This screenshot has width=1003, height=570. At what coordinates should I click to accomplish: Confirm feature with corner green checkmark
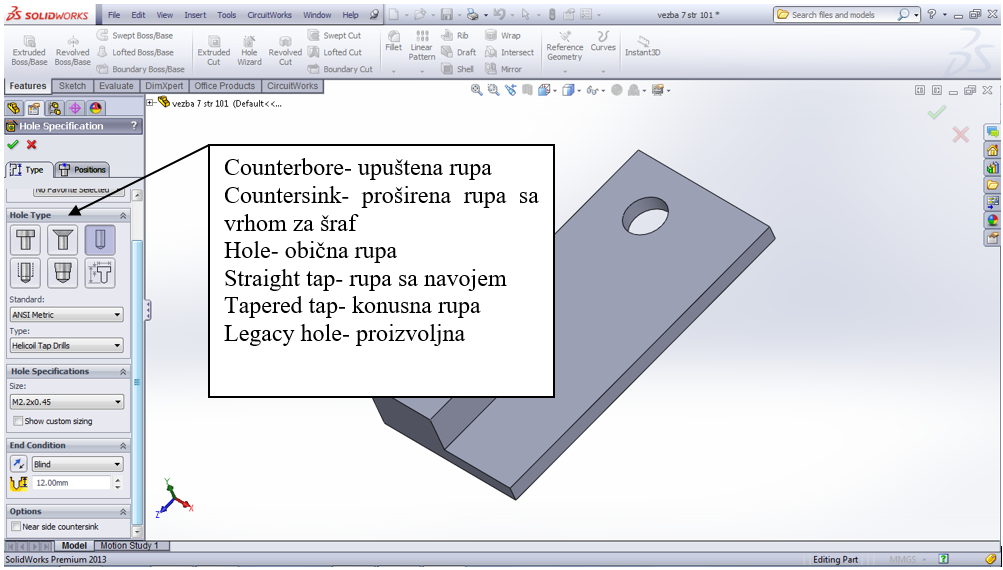(x=936, y=113)
